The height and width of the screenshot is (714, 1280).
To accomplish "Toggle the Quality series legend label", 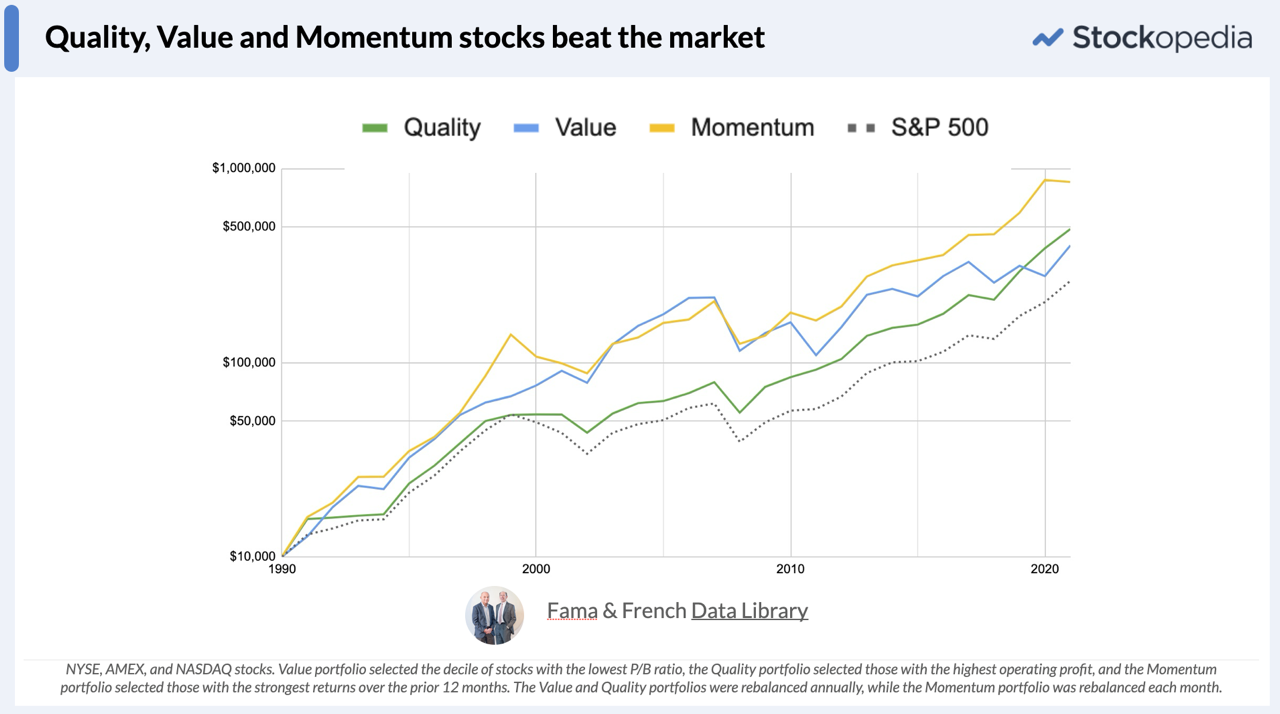I will coord(442,128).
